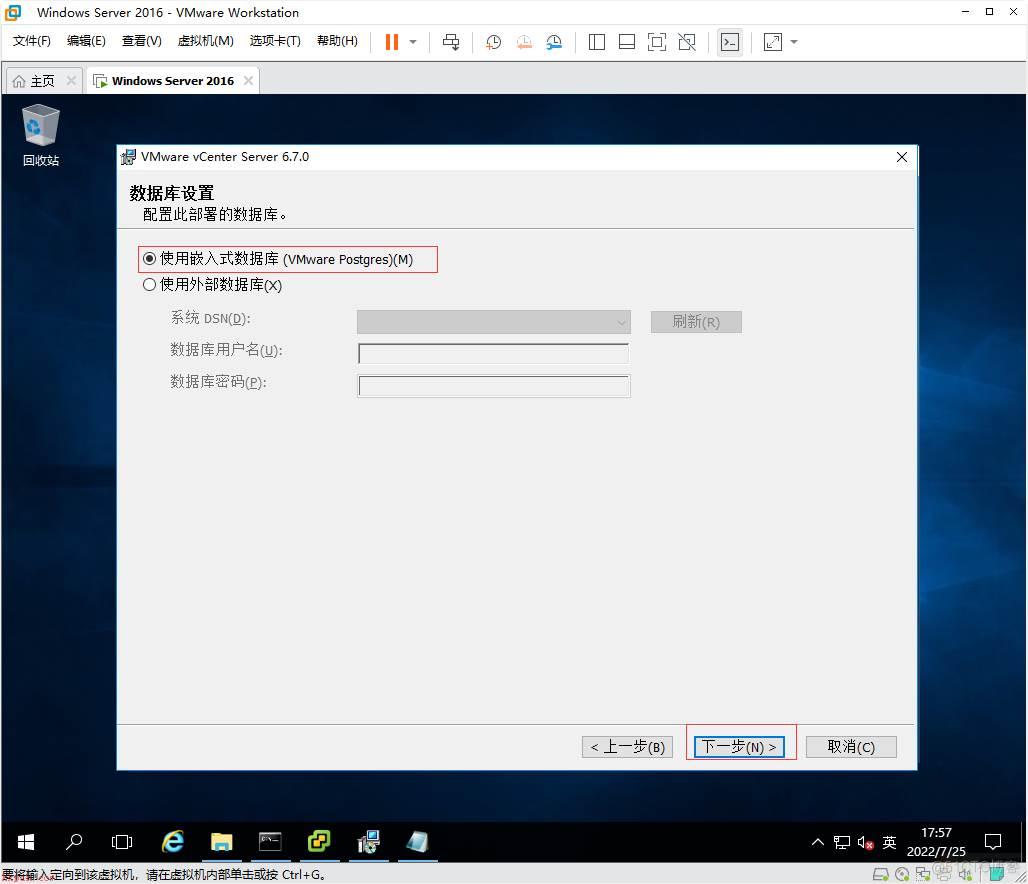This screenshot has width=1028, height=884.
Task: Focus the 数据库密码 field
Action: (x=494, y=386)
